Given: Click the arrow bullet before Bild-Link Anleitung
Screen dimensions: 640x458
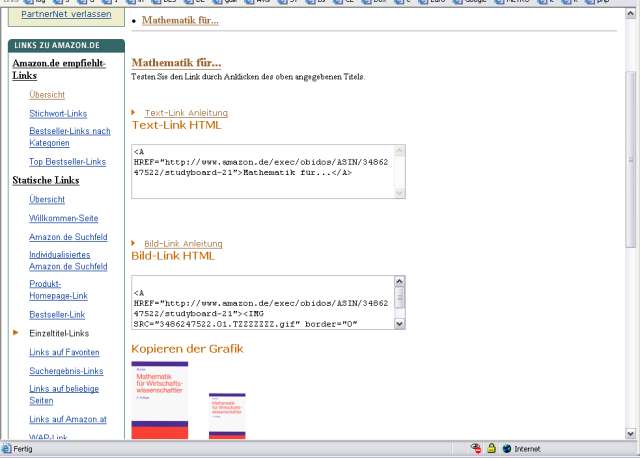Looking at the screenshot, I should 135,244.
